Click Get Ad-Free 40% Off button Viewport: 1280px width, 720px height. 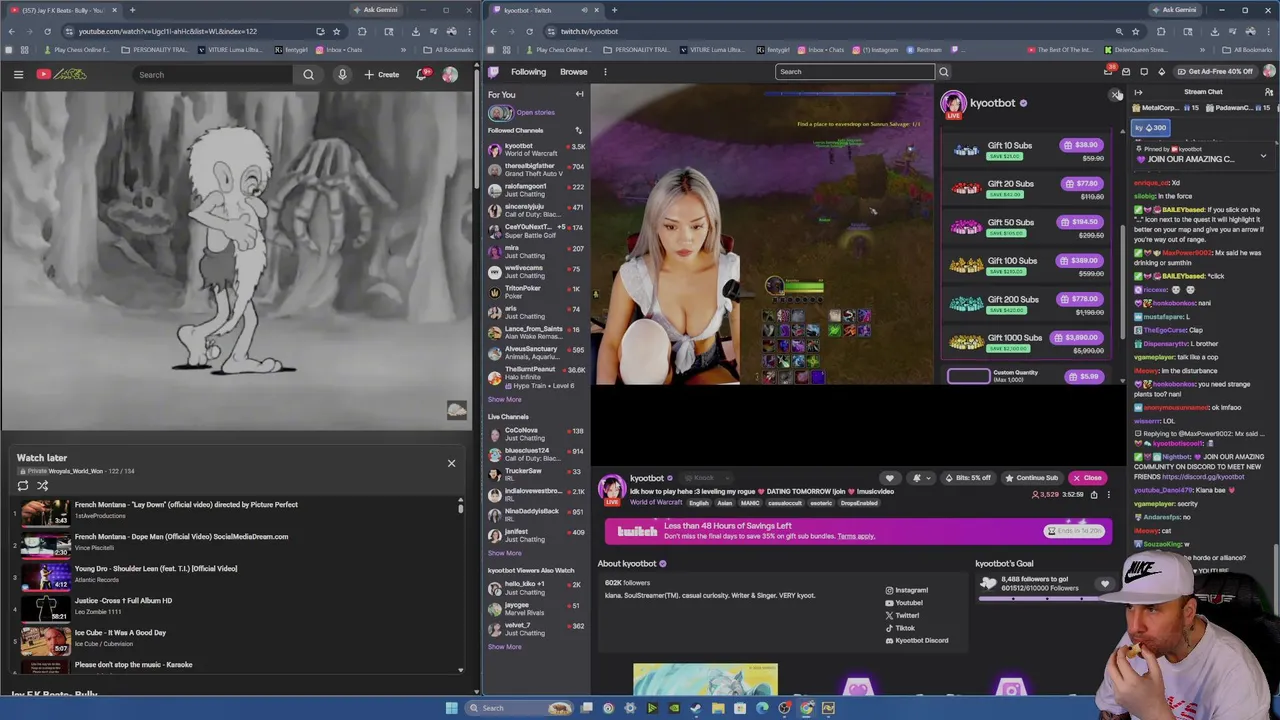coord(1214,72)
